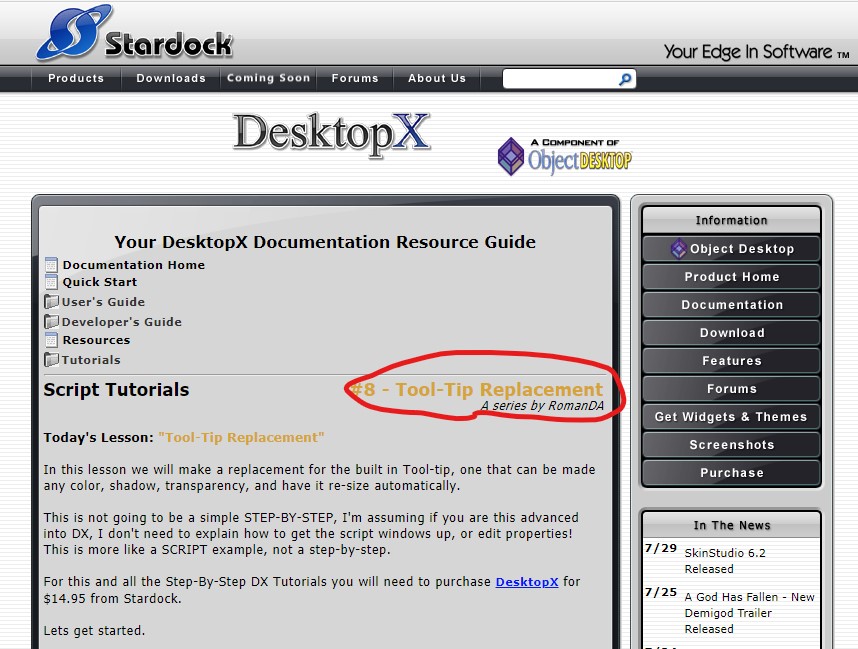The image size is (858, 649).
Task: Click the DesktopX logo
Action: 332,135
